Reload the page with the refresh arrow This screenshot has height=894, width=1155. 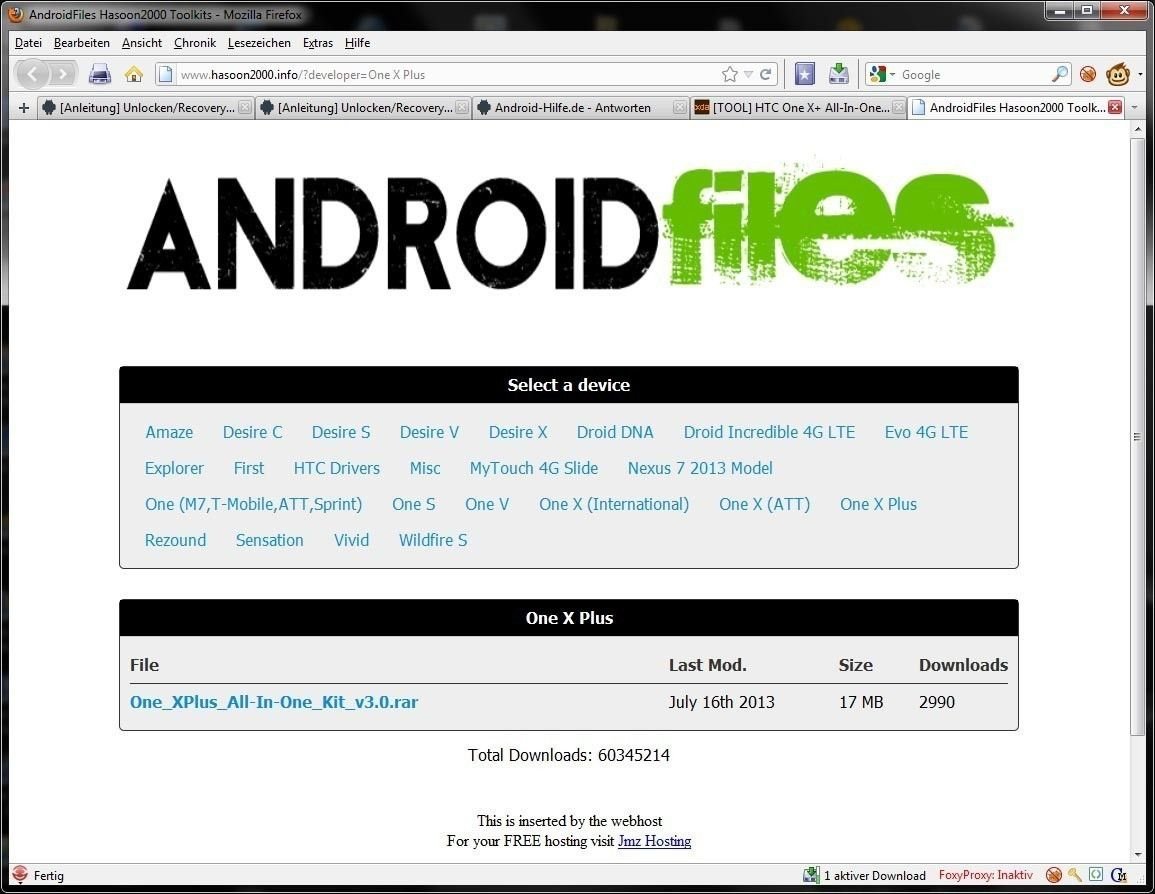(x=765, y=74)
